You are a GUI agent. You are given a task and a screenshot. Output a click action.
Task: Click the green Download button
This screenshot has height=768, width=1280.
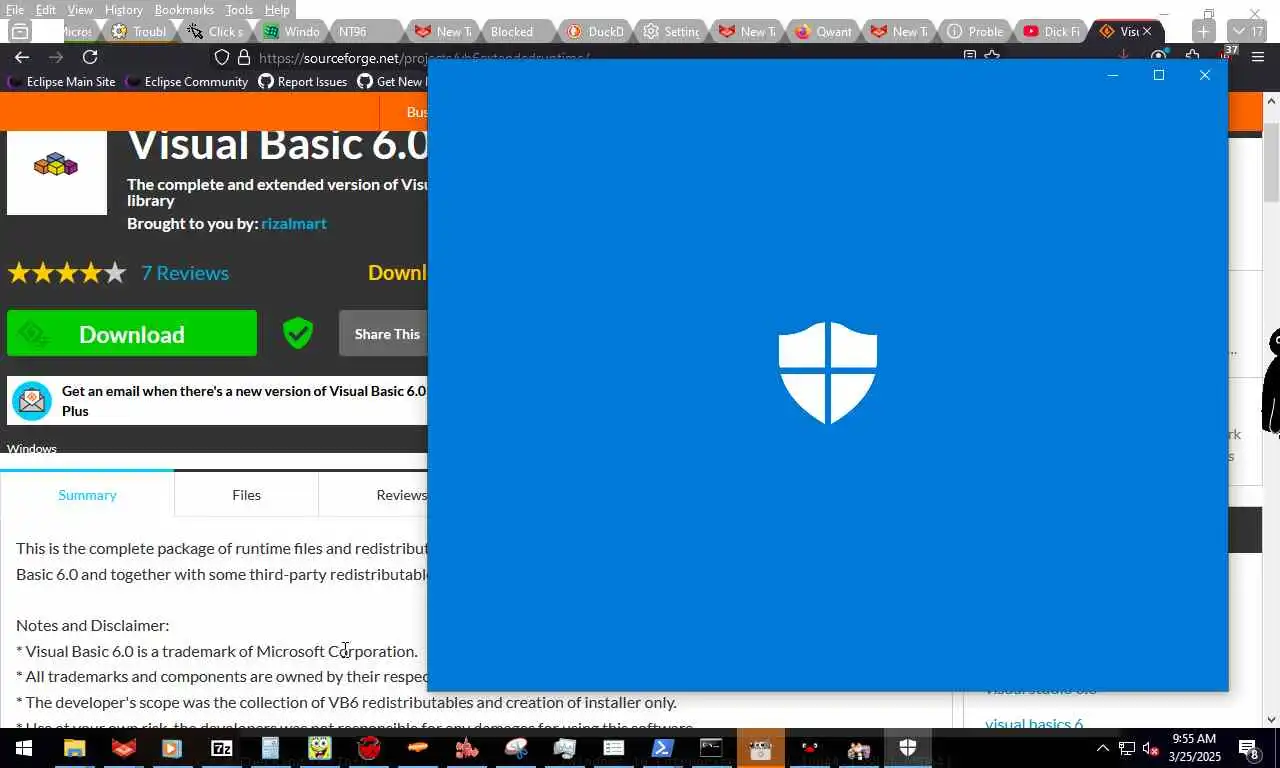pyautogui.click(x=132, y=334)
